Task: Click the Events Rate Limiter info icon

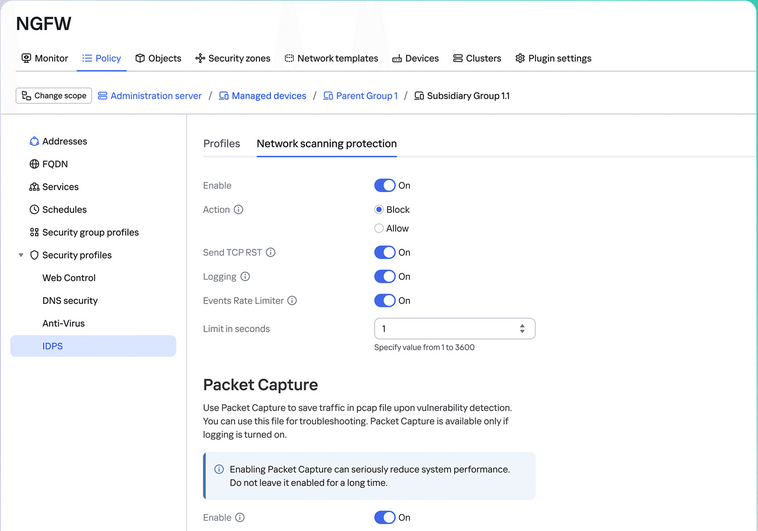Action: (292, 301)
